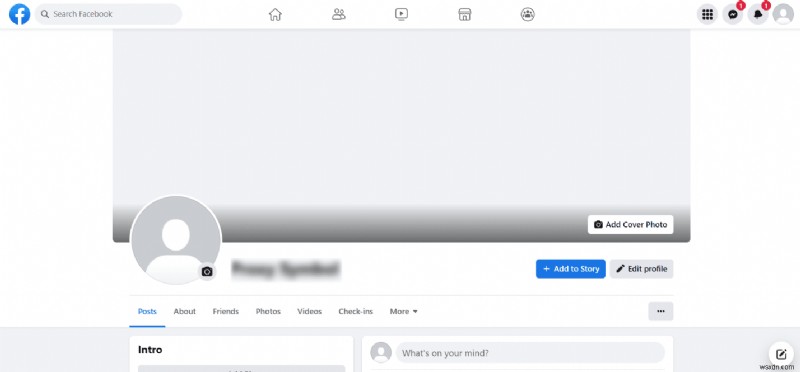Open the Groups icon in top navigation
Screen dimensions: 800x372
click(528, 14)
